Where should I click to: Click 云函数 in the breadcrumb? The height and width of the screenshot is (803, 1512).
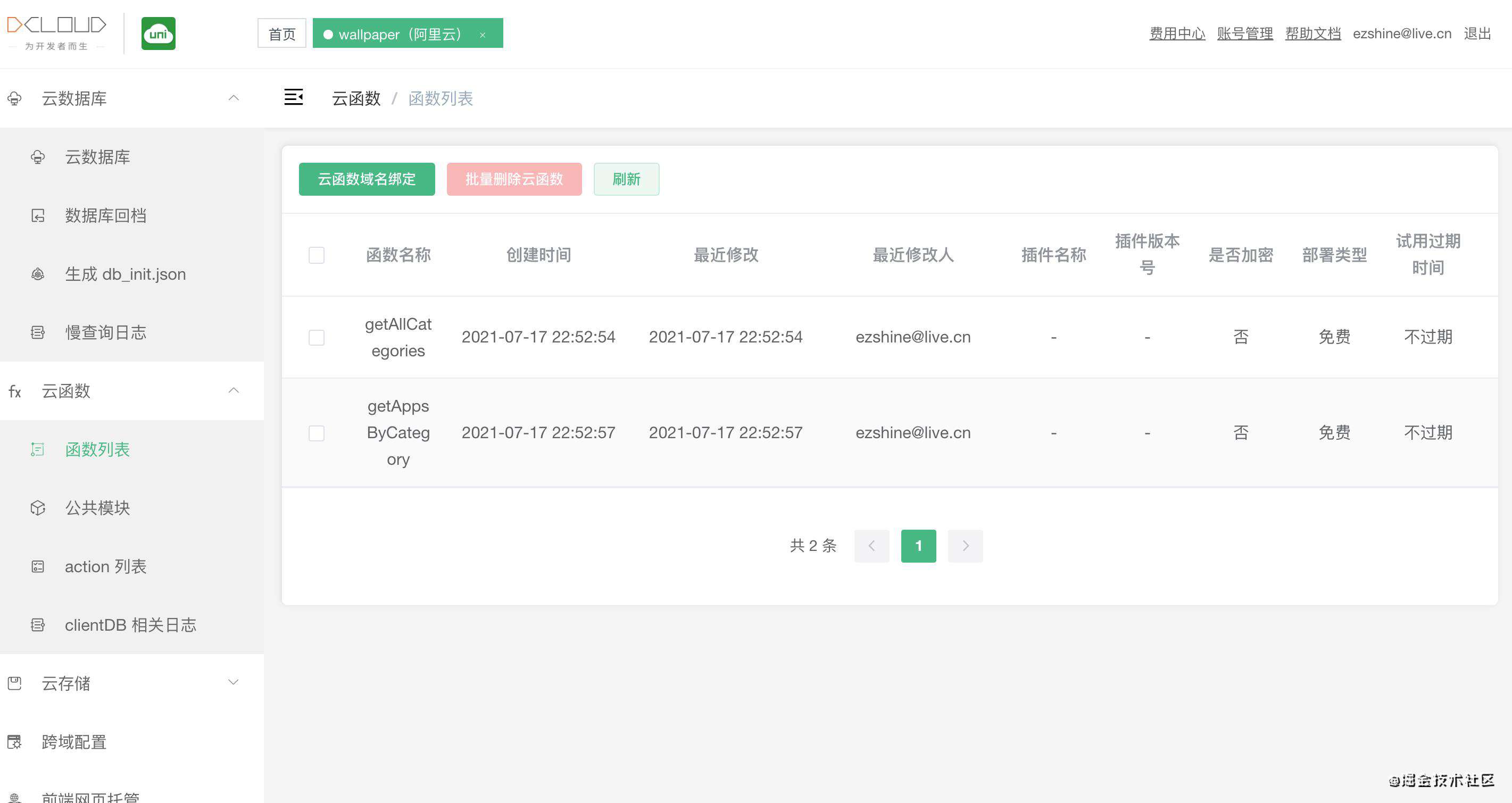pos(356,98)
